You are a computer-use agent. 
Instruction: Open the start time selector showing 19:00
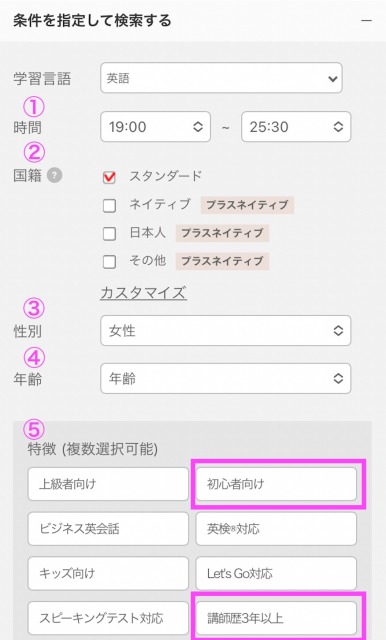tap(155, 127)
